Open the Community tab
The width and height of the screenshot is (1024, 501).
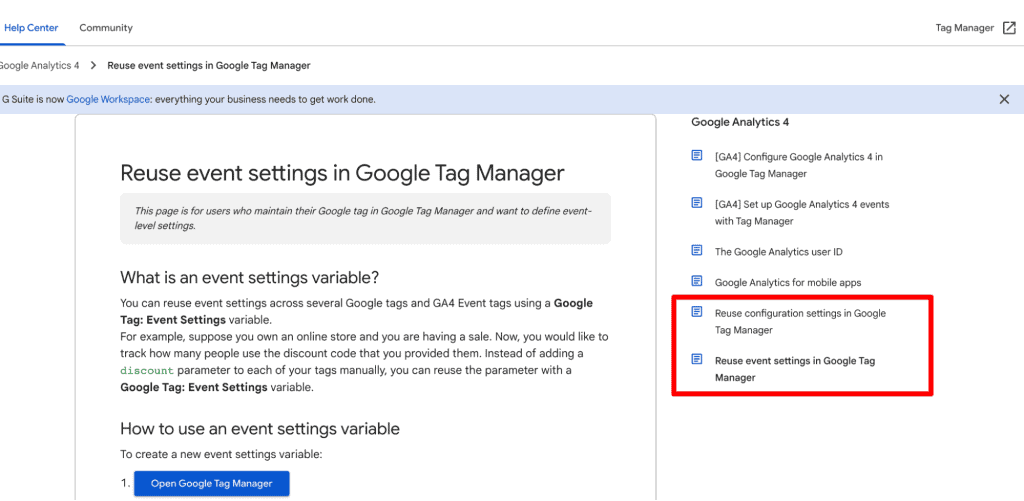point(106,28)
